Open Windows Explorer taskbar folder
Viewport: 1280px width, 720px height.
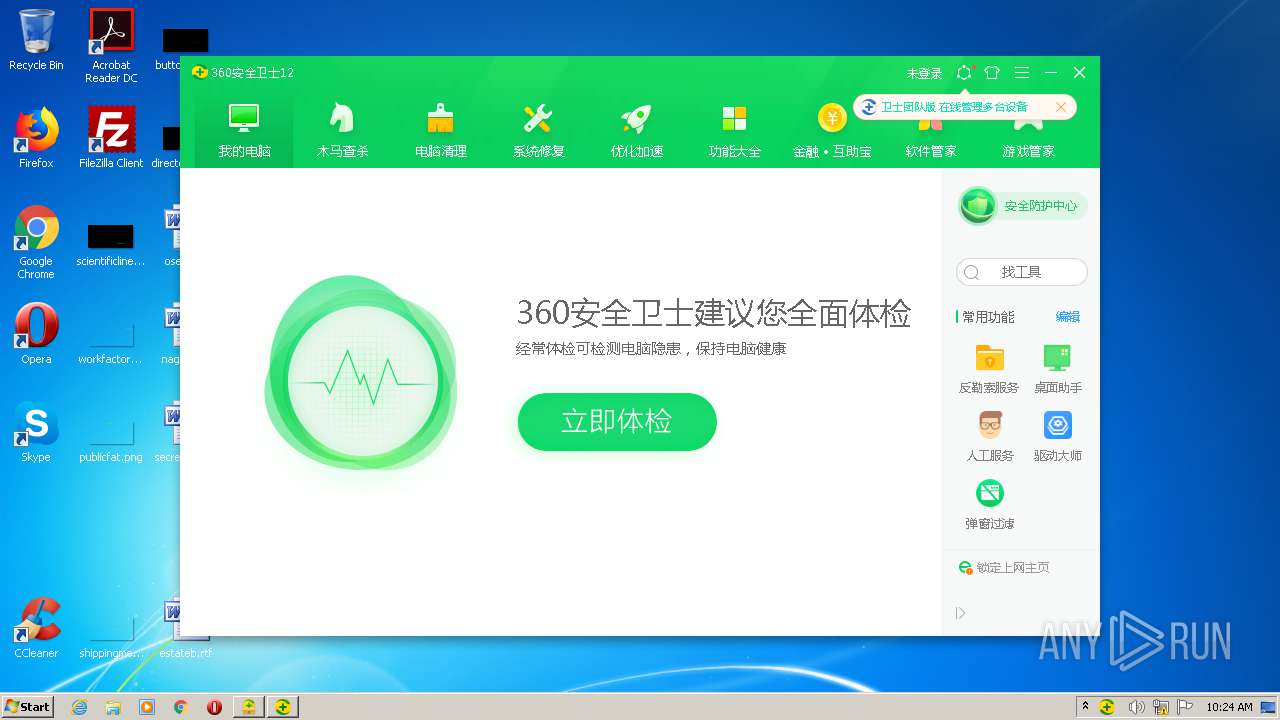coord(113,707)
